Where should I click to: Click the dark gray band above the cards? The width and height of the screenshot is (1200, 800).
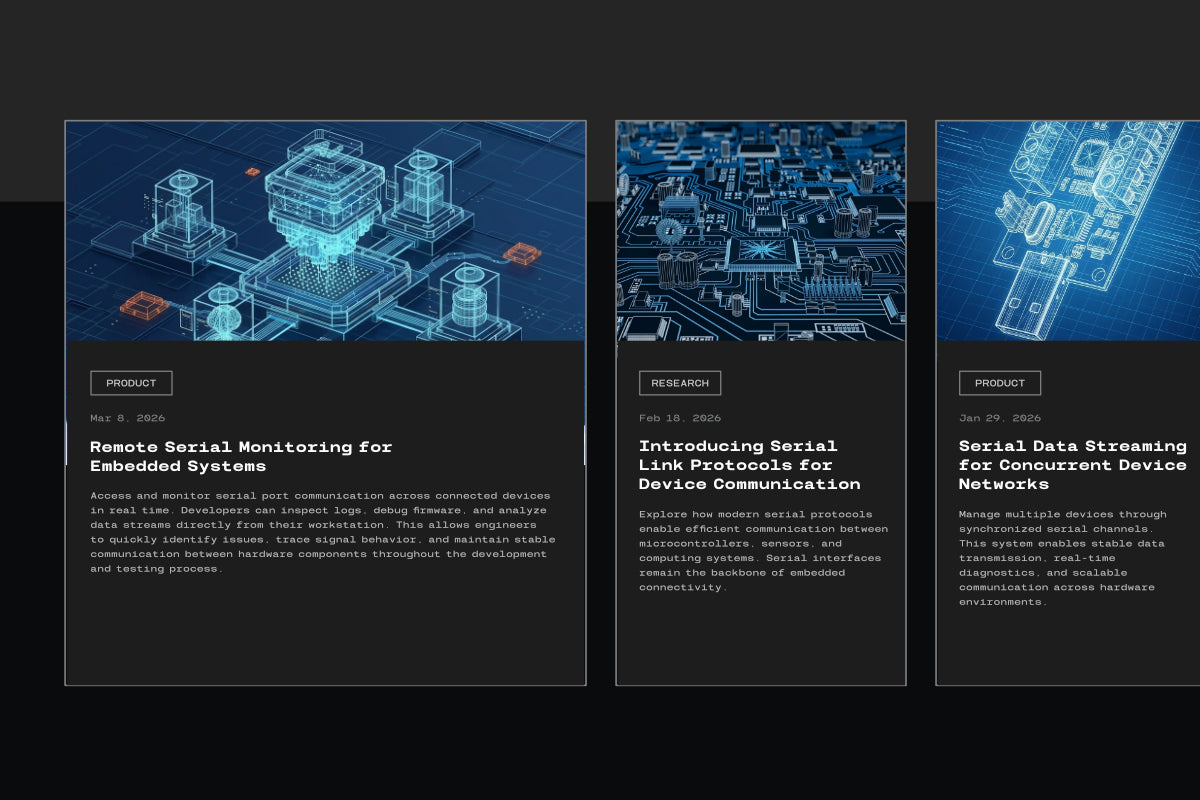point(600,58)
